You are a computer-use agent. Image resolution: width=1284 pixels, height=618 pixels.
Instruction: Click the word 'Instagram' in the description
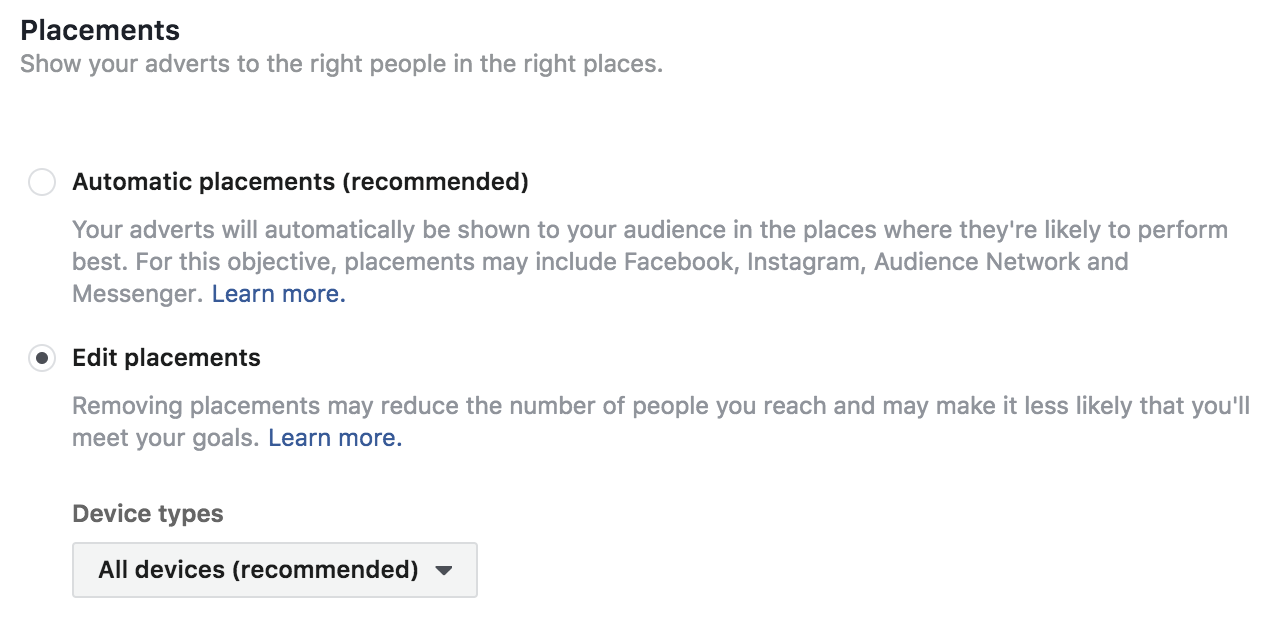[800, 262]
